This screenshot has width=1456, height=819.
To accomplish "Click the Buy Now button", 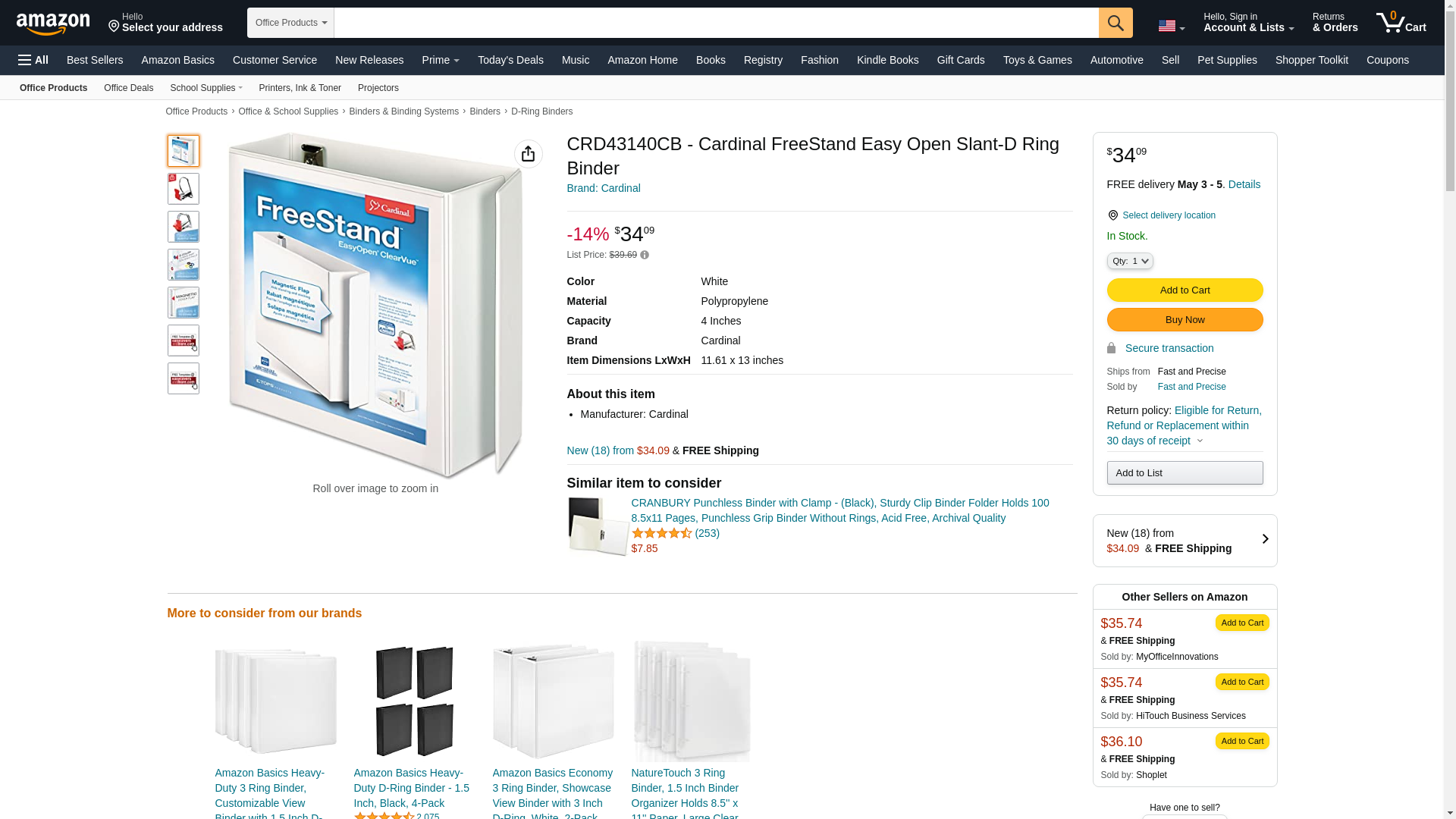I will click(x=1185, y=320).
